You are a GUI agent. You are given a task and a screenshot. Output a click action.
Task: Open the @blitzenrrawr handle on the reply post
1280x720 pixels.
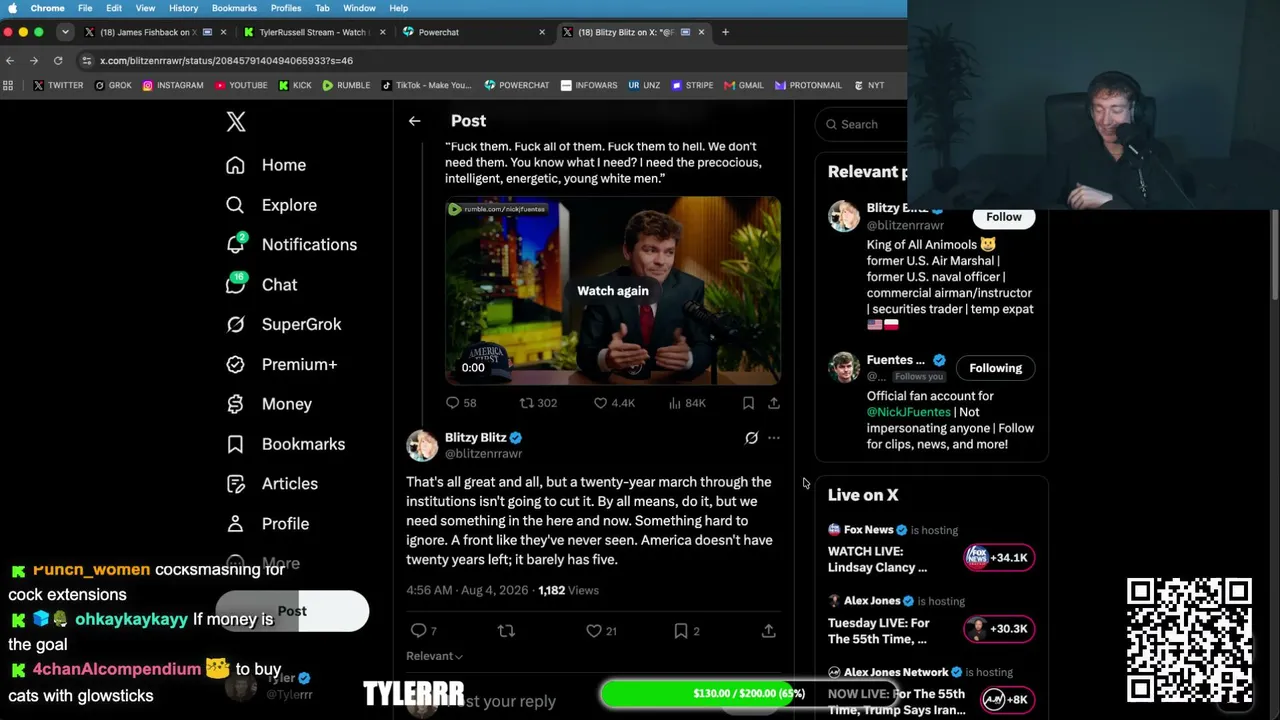tap(483, 454)
